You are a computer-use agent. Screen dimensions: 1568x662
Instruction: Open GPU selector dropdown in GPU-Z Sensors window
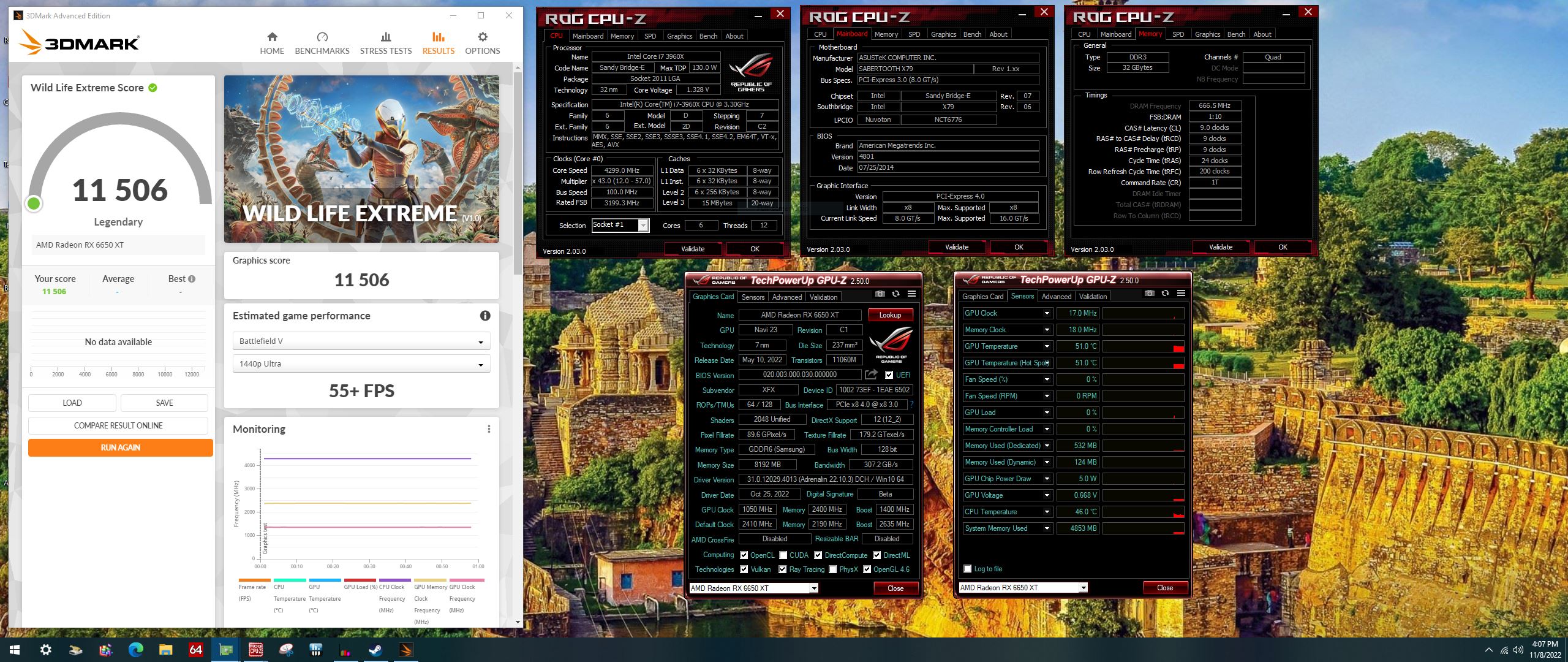1084,588
